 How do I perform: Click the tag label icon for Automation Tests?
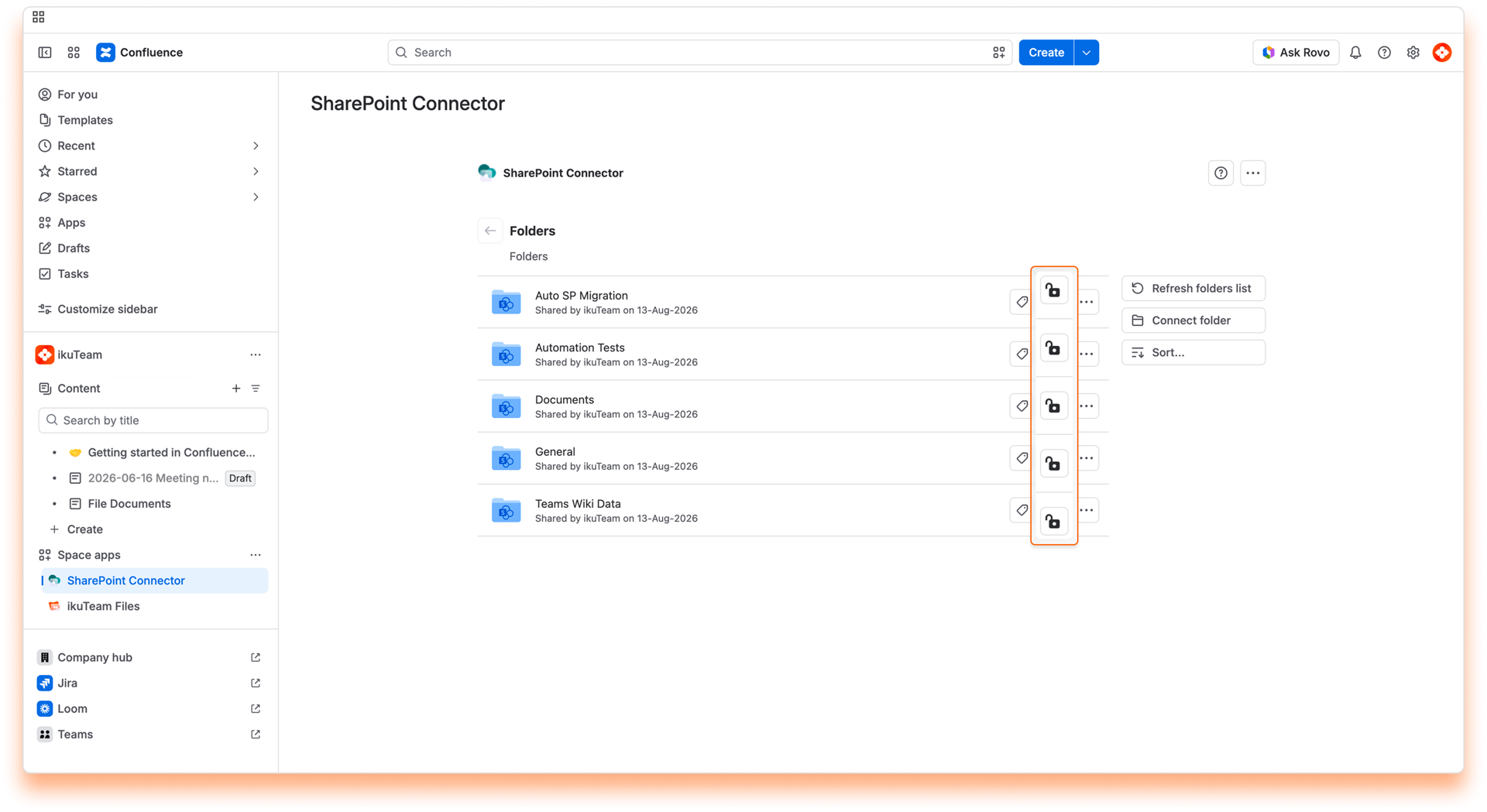coord(1022,354)
